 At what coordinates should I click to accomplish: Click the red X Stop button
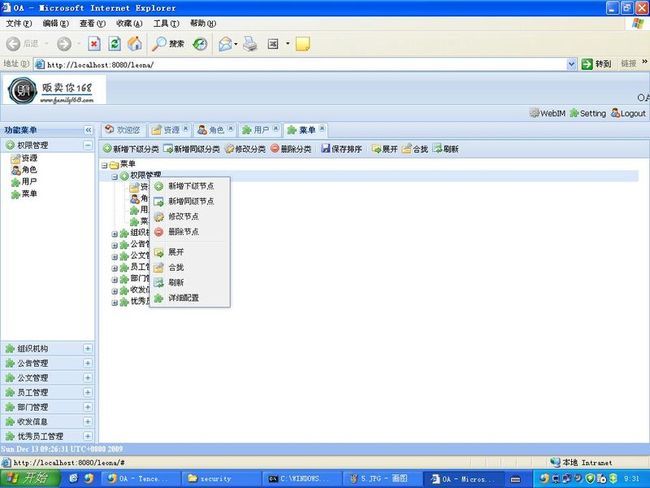pyautogui.click(x=95, y=44)
